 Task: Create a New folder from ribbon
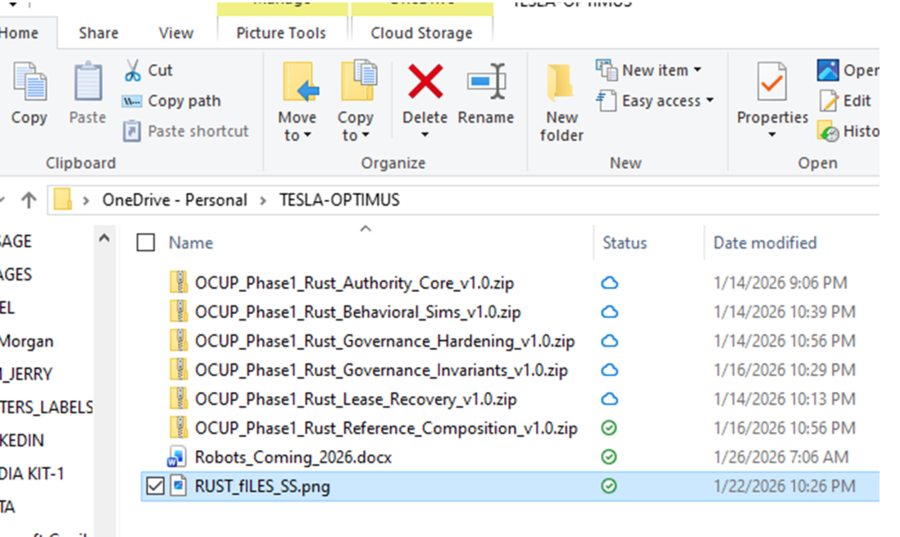[561, 100]
